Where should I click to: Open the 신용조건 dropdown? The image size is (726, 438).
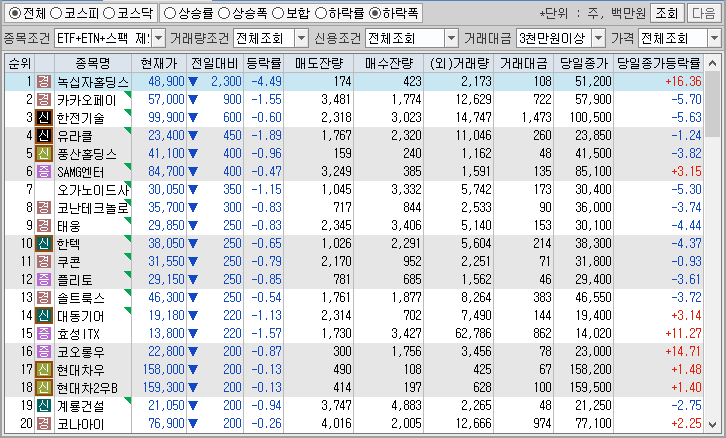coord(451,38)
